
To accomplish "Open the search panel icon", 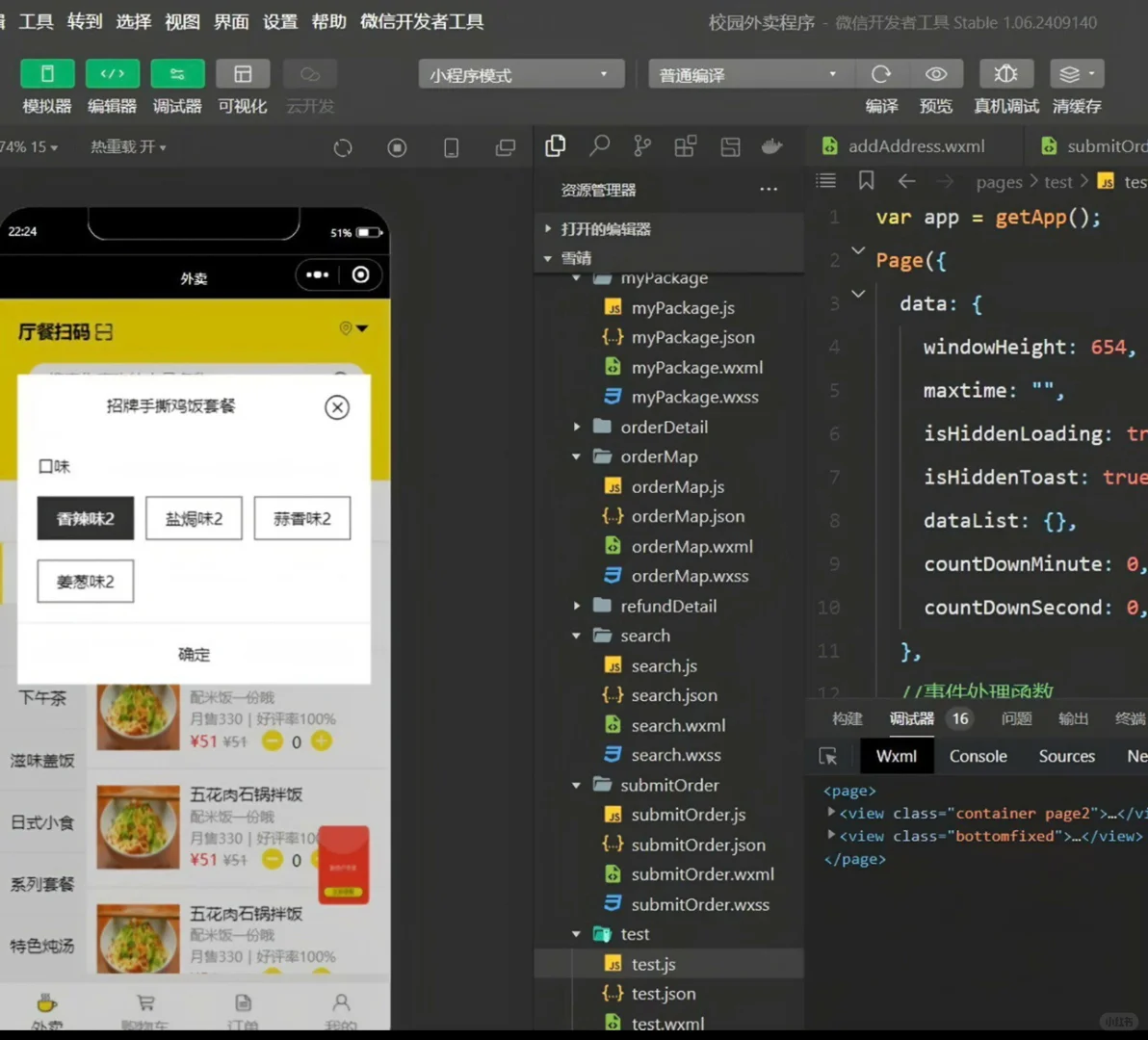I will pos(599,146).
